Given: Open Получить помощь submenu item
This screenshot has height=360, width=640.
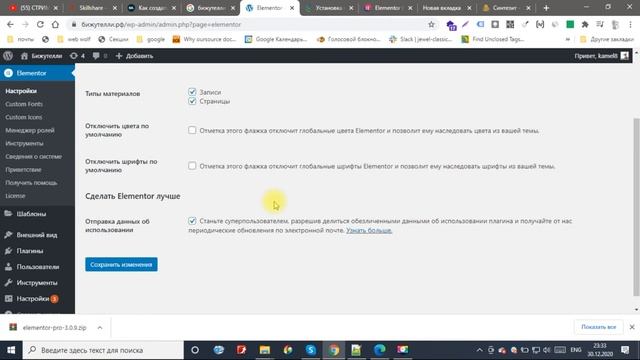Looking at the screenshot, I should point(31,182).
